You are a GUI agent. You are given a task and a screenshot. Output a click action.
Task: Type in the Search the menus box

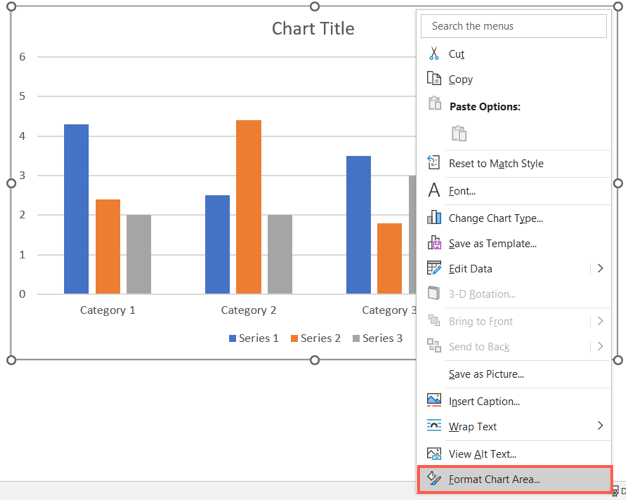tap(514, 26)
